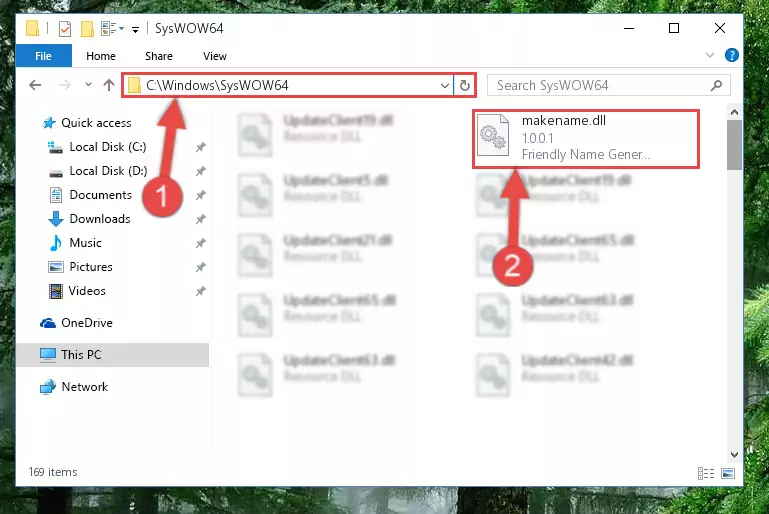Click the scrollbar up arrow

point(734,112)
